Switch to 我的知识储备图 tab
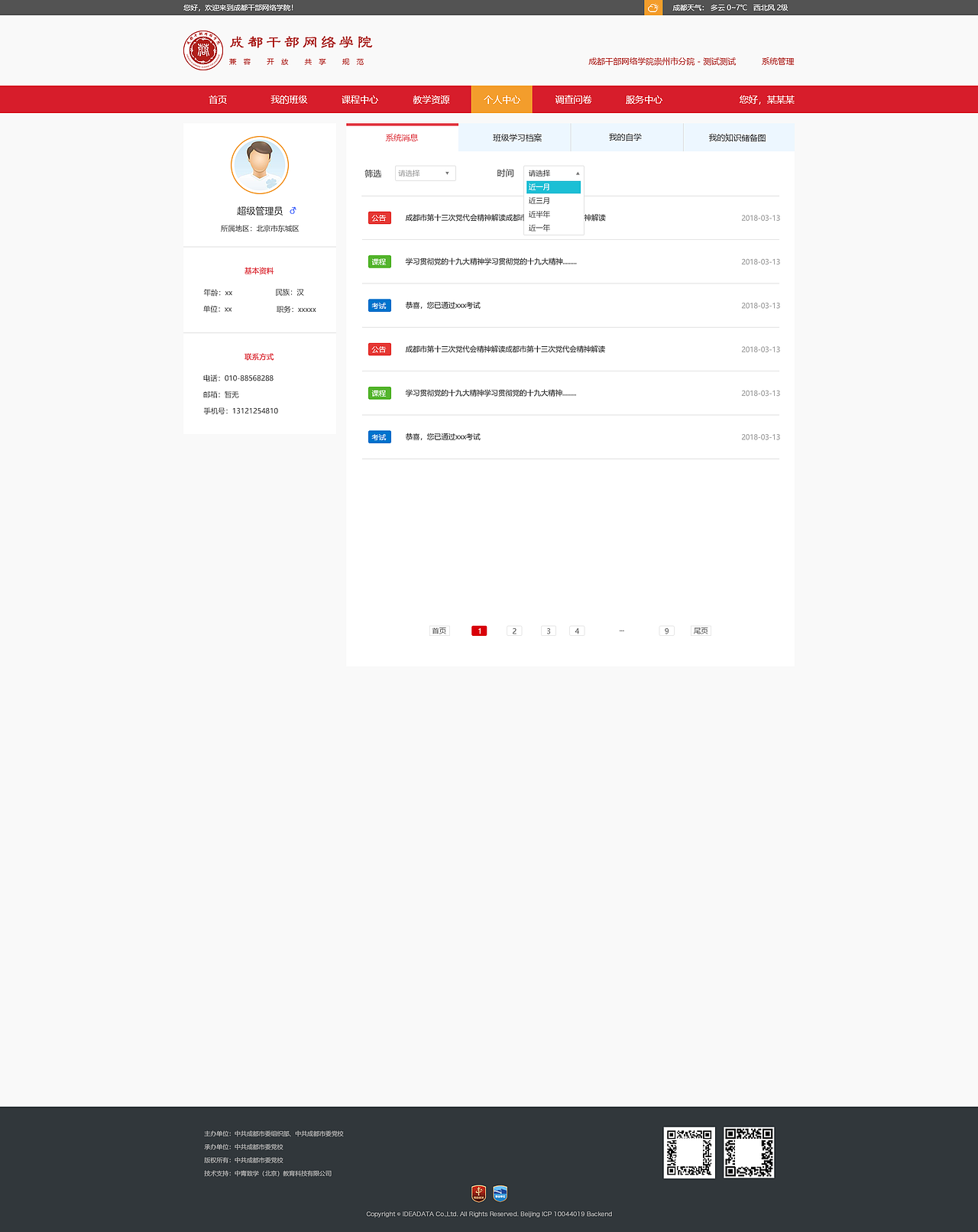This screenshot has width=978, height=1232. click(x=737, y=138)
